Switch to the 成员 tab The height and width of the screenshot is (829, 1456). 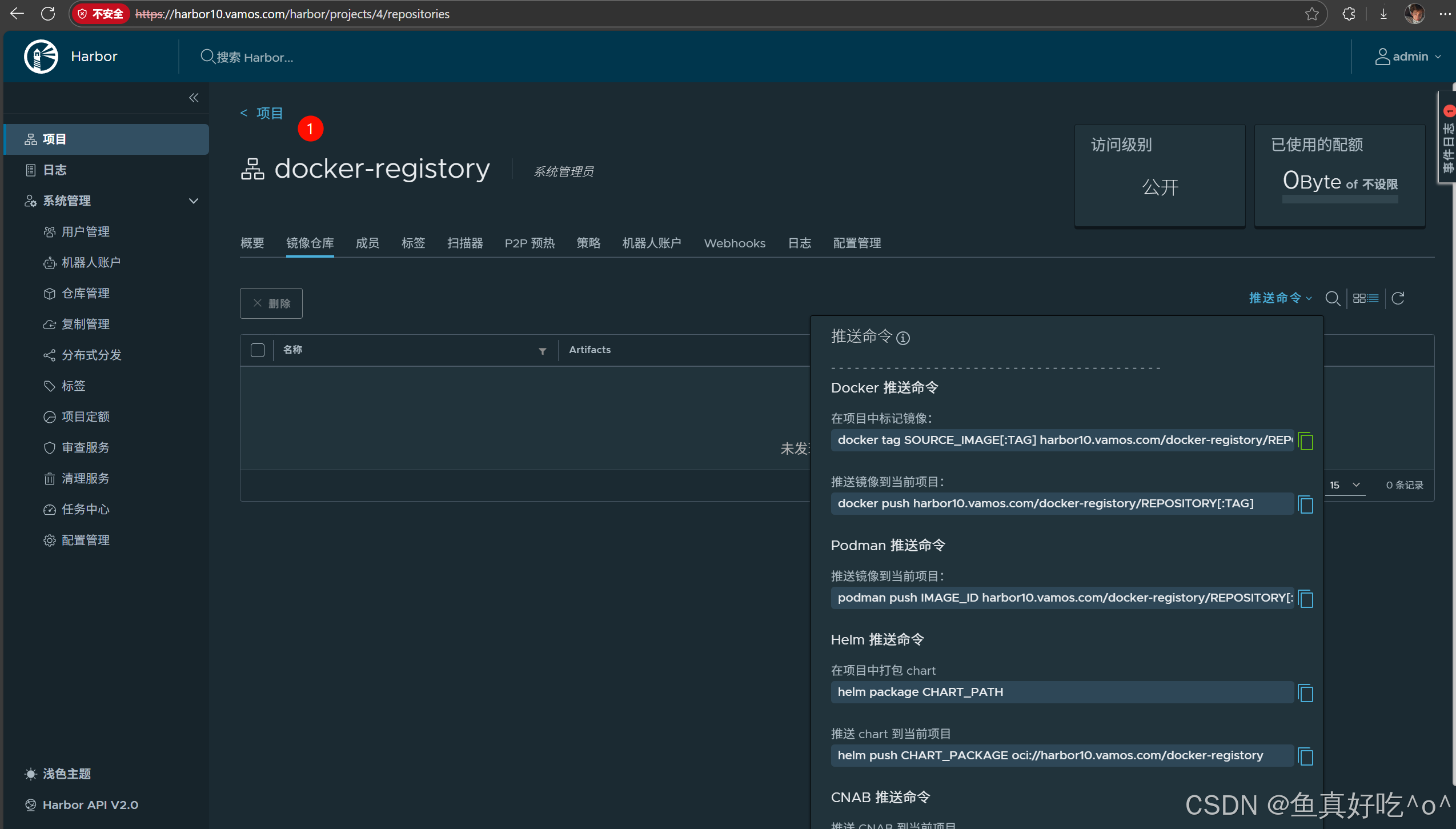click(368, 243)
